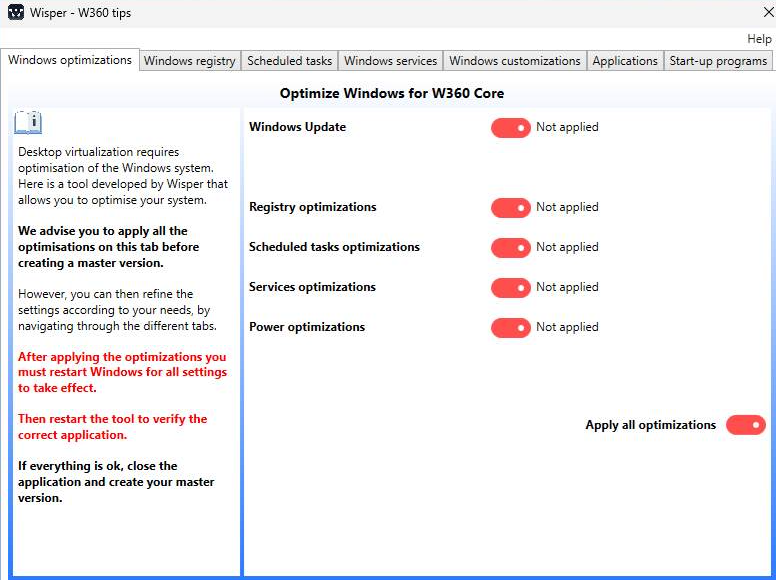
Task: Click the Windows Update label
Action: pos(297,127)
